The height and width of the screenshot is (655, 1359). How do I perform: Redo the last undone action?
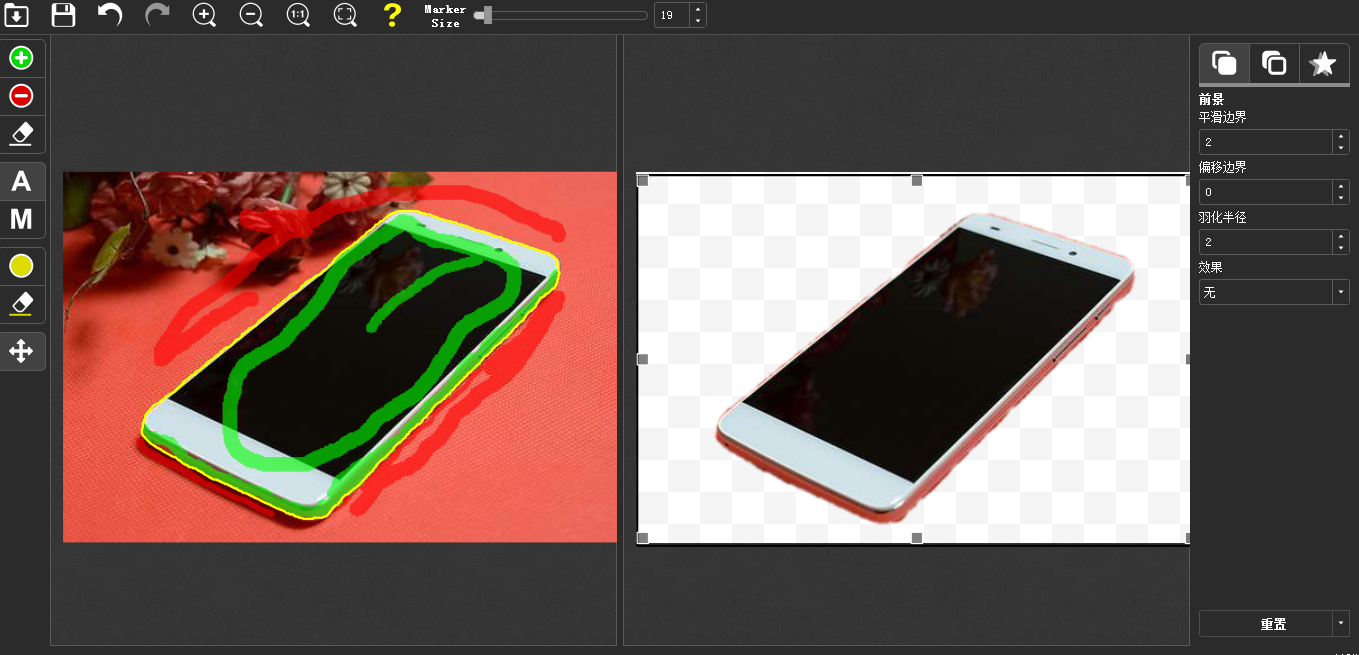coord(157,15)
